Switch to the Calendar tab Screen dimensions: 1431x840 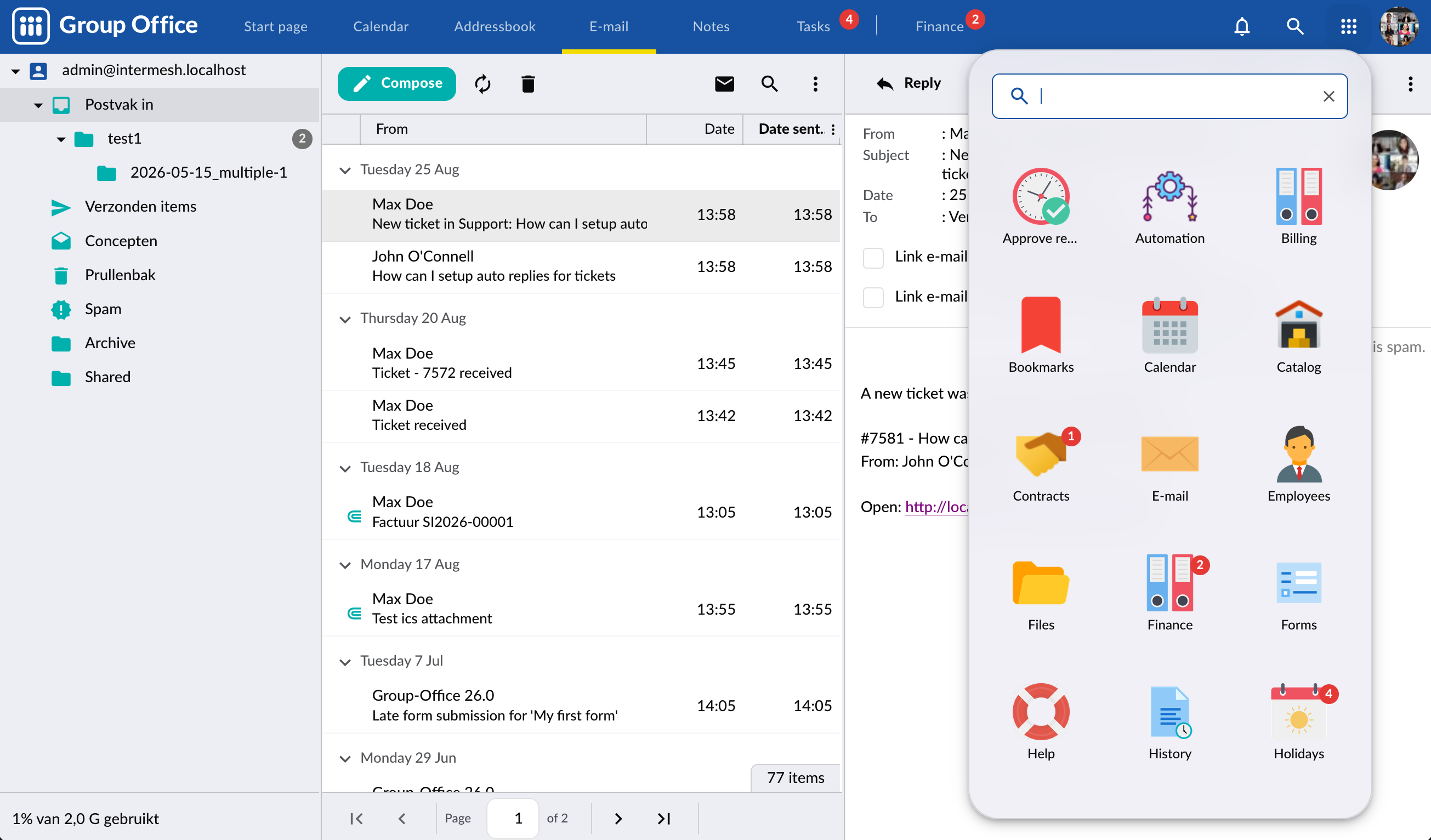click(x=381, y=26)
